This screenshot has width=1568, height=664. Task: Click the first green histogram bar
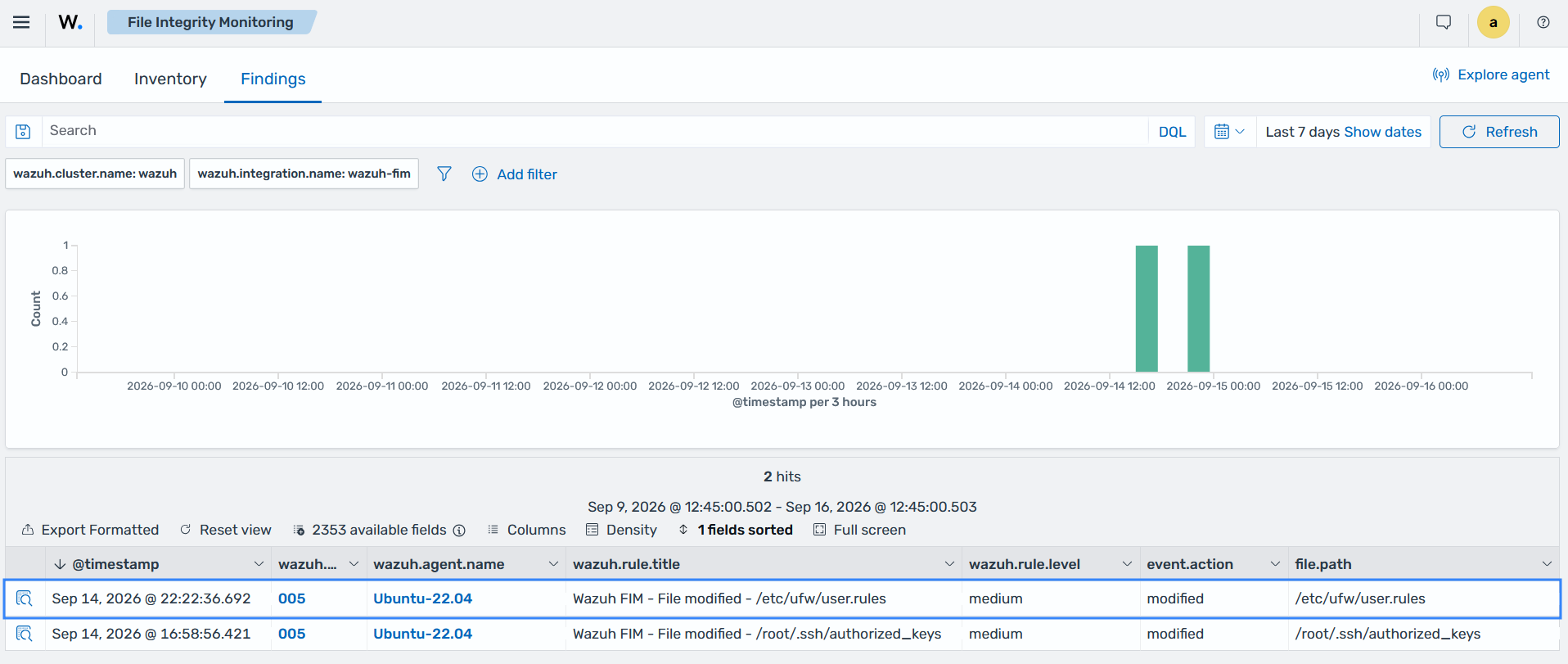pyautogui.click(x=1147, y=309)
